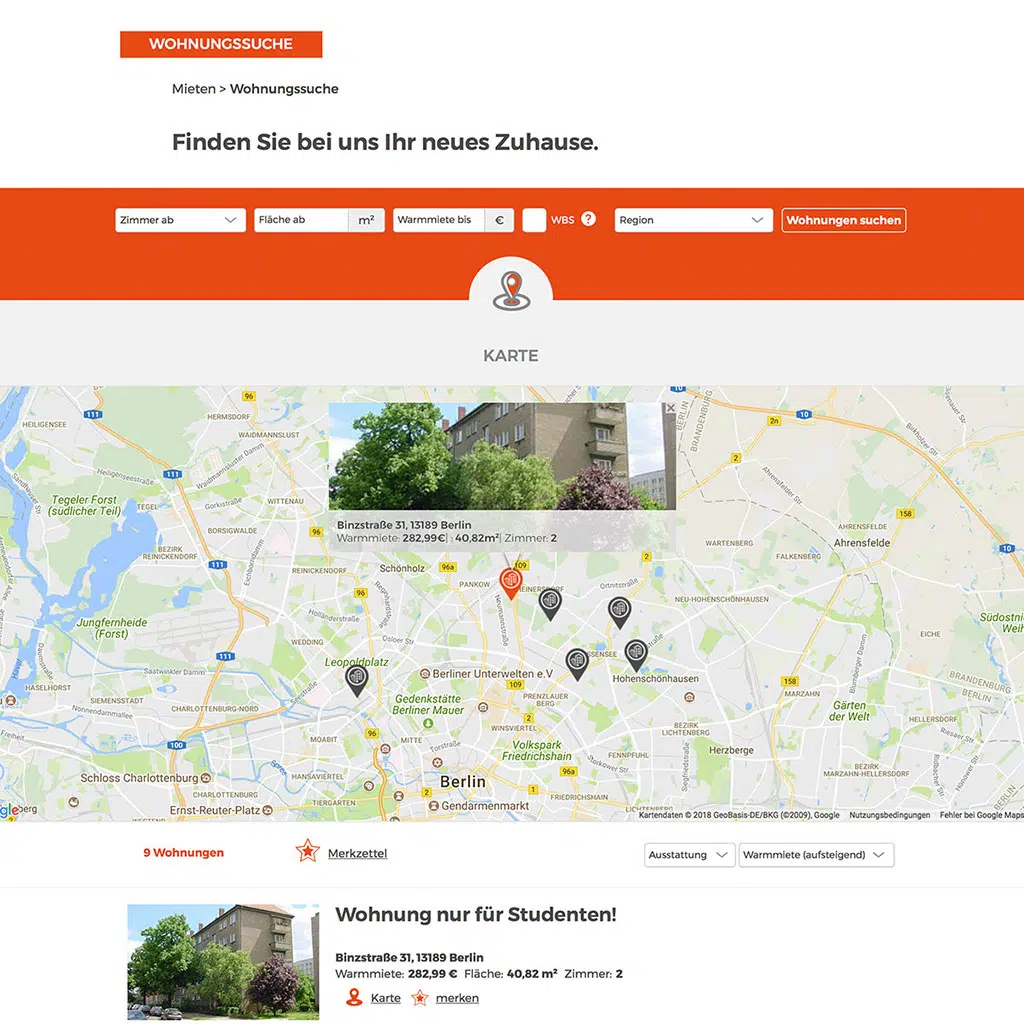Screen dimensions: 1024x1024
Task: Click the popup address 'Binzstraße 31, 13189 Berlin'
Action: [404, 525]
